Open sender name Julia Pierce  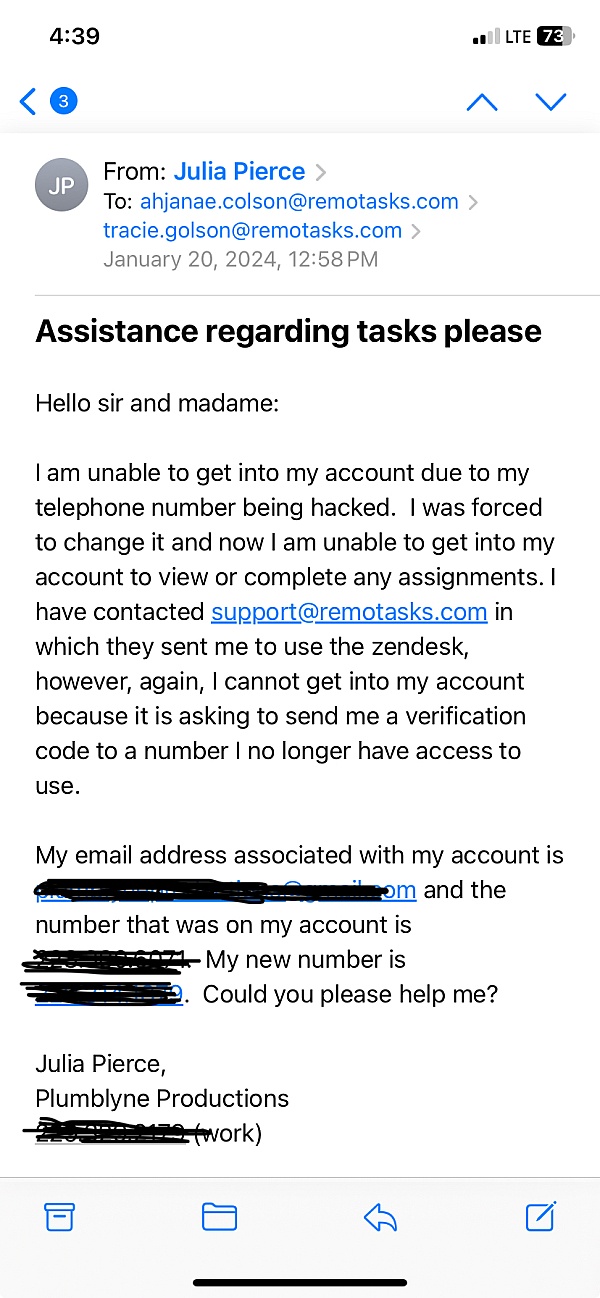click(239, 171)
